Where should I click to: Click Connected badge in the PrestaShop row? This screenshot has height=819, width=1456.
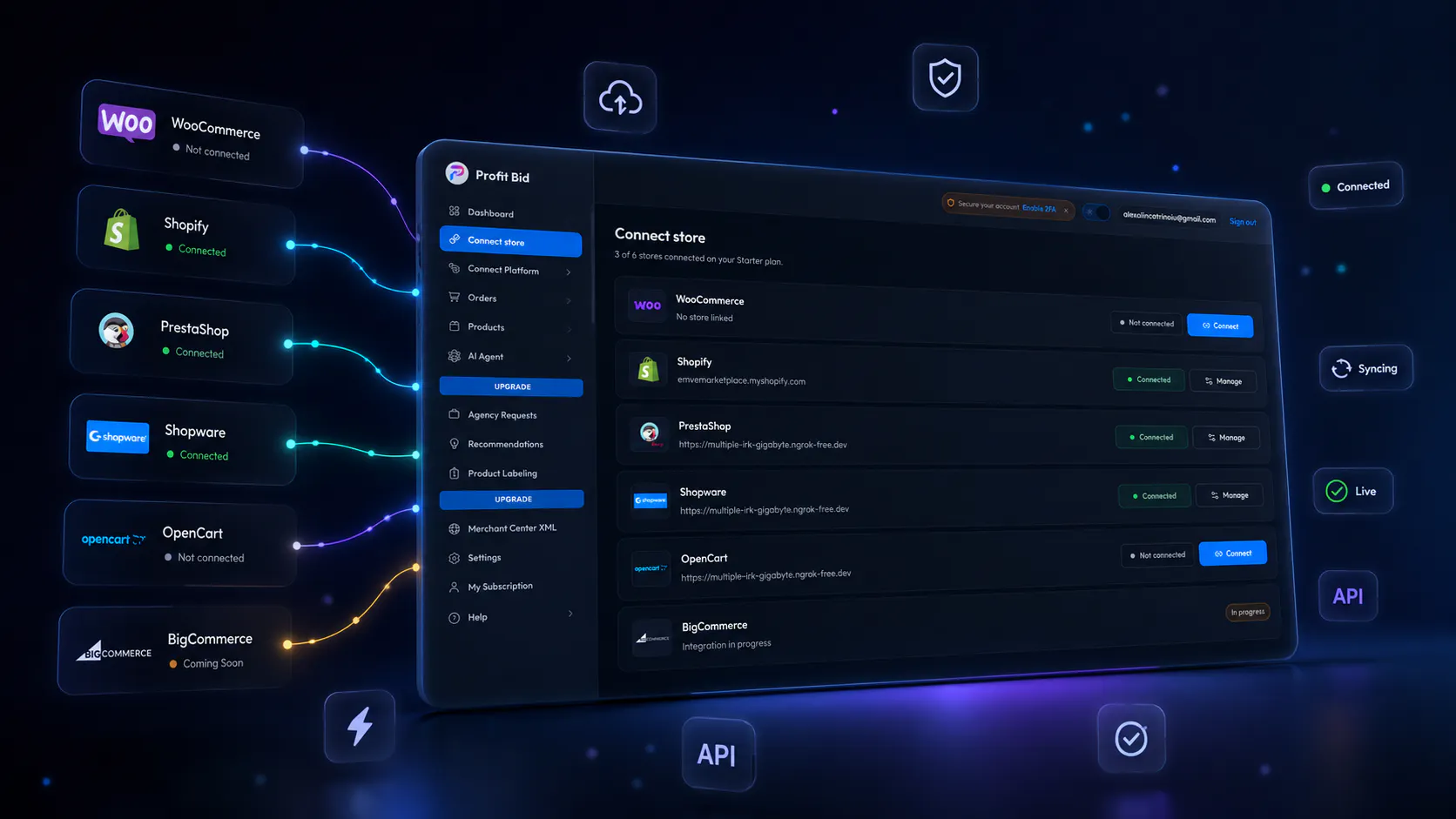pyautogui.click(x=1151, y=437)
